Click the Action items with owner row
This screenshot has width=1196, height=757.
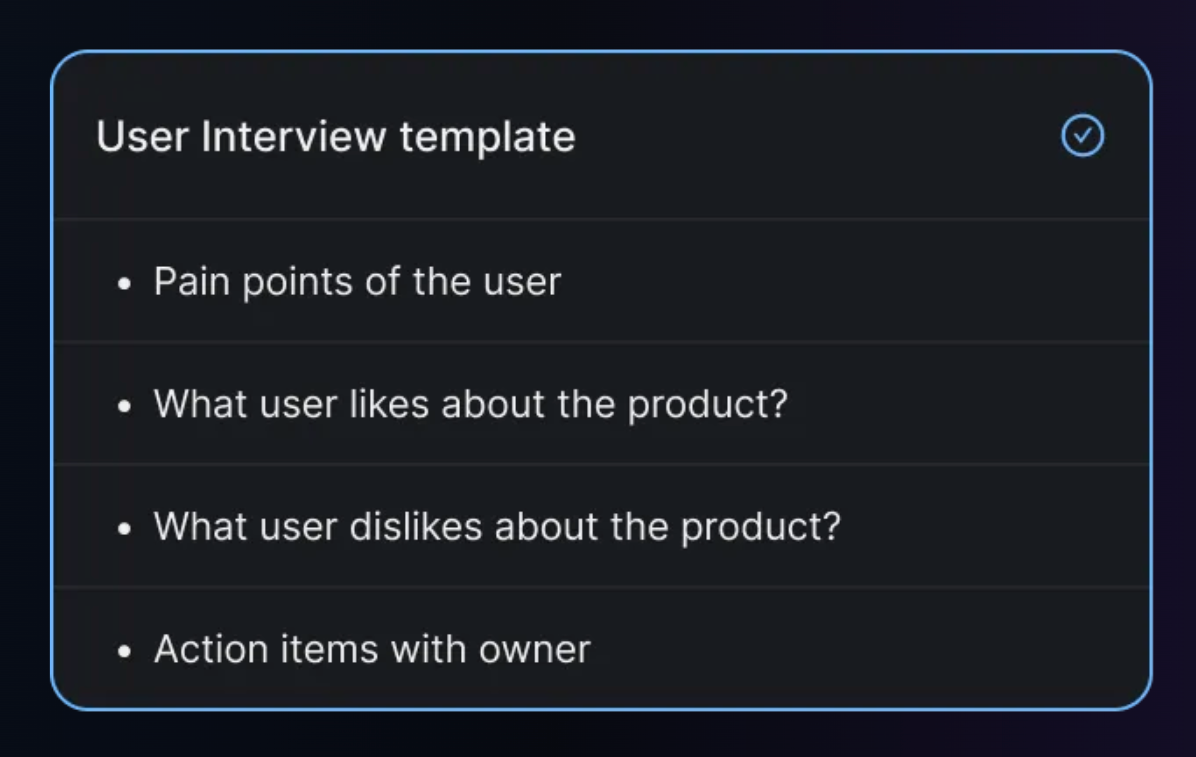(x=601, y=649)
